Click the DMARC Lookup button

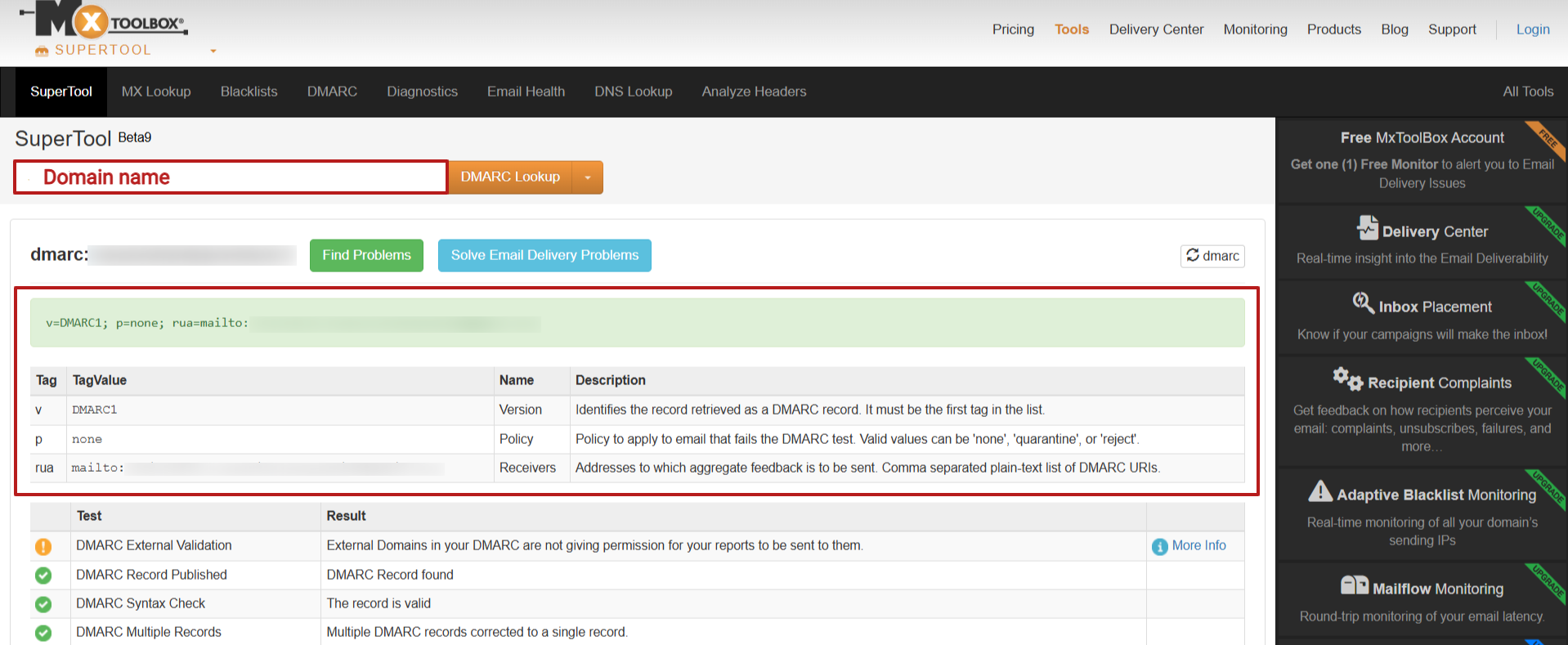[510, 177]
